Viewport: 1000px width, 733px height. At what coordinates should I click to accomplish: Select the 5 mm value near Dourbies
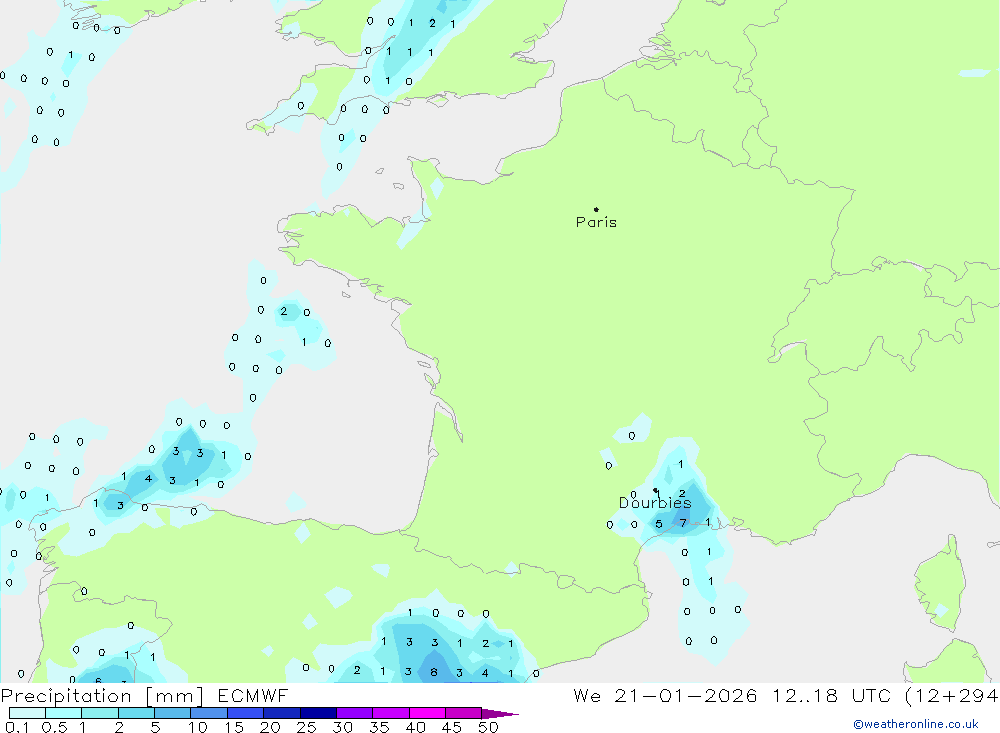click(x=659, y=524)
